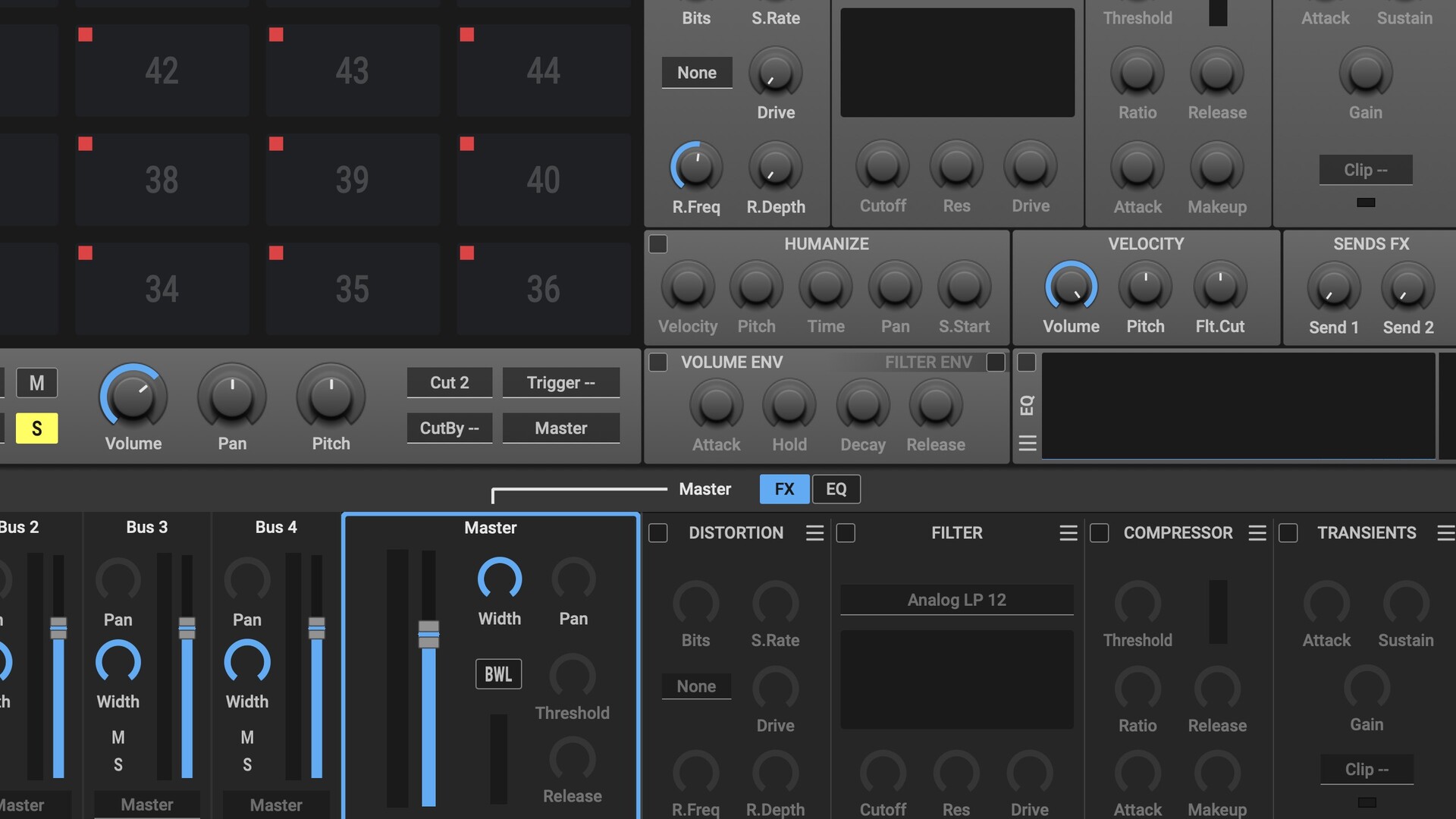Solo Bus 4 with its S button
Image resolution: width=1456 pixels, height=819 pixels.
coord(247,765)
